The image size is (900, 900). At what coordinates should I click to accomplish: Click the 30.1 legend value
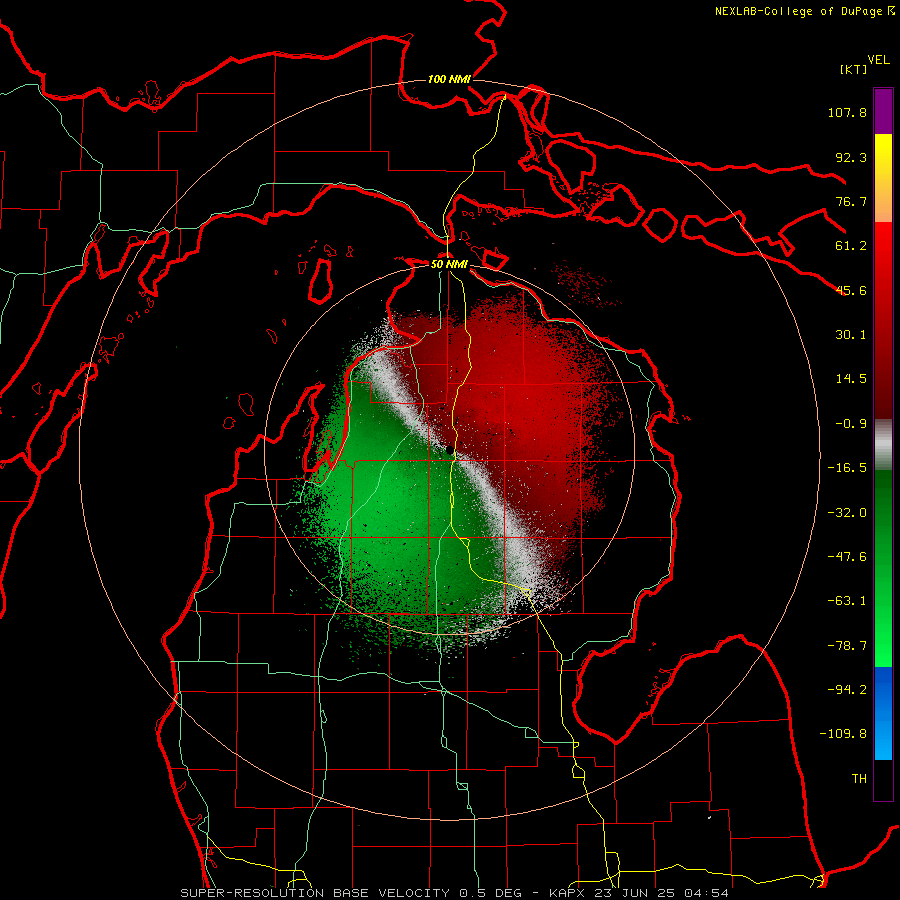click(851, 335)
